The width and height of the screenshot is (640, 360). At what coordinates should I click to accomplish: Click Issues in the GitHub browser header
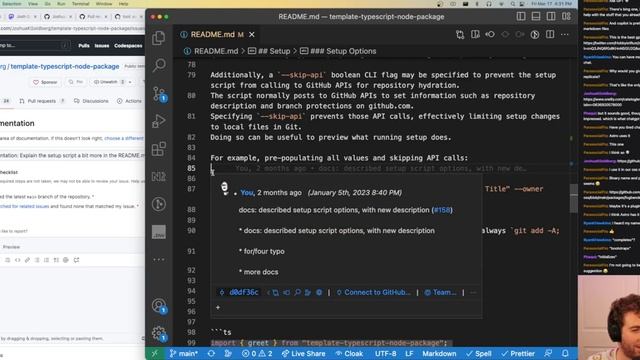102,46
